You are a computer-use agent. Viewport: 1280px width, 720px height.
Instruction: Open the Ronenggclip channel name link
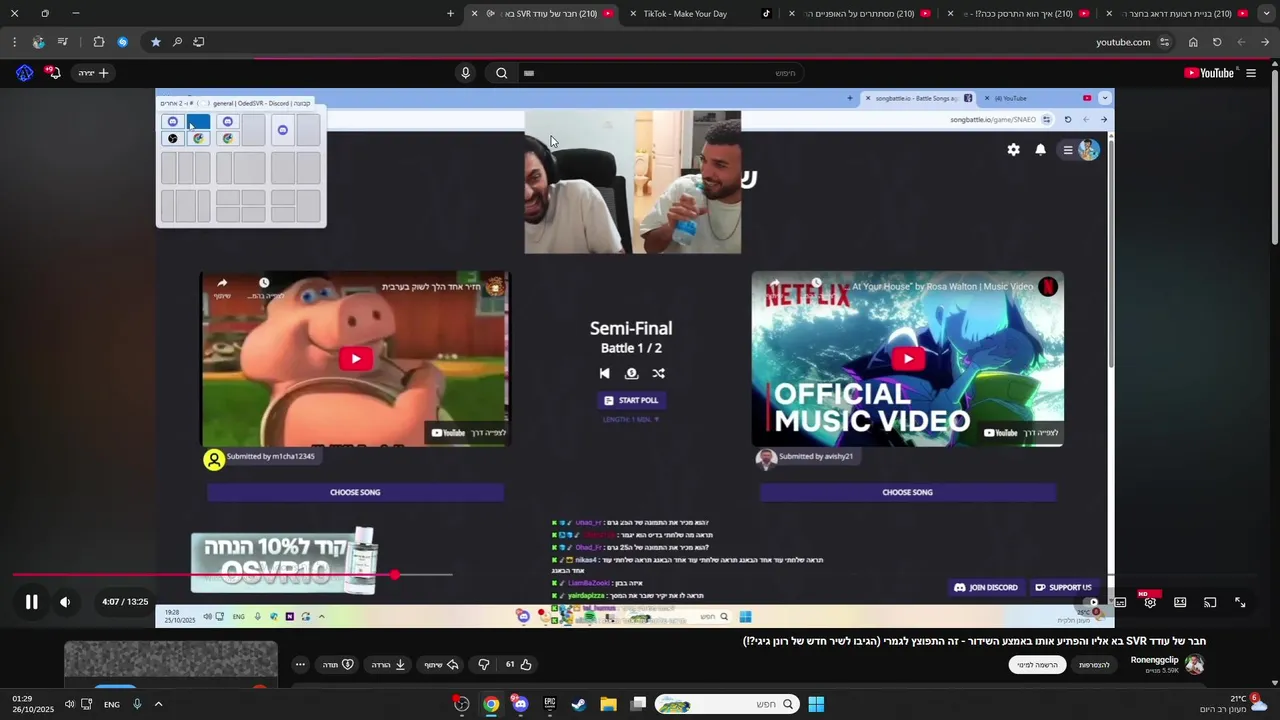coord(1154,660)
